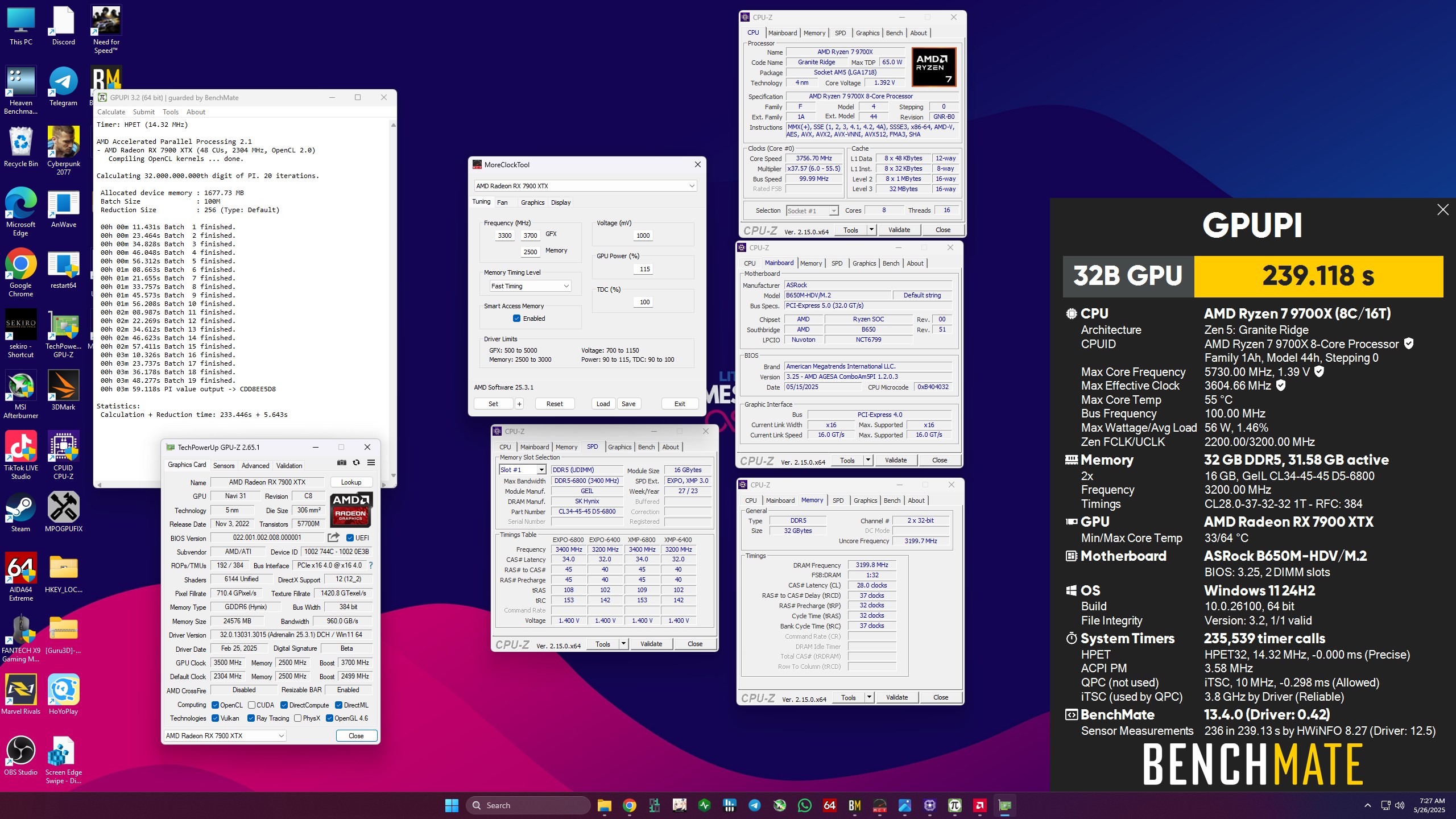Toggle the UEFI checkbox in GPU-Z

tap(350, 538)
